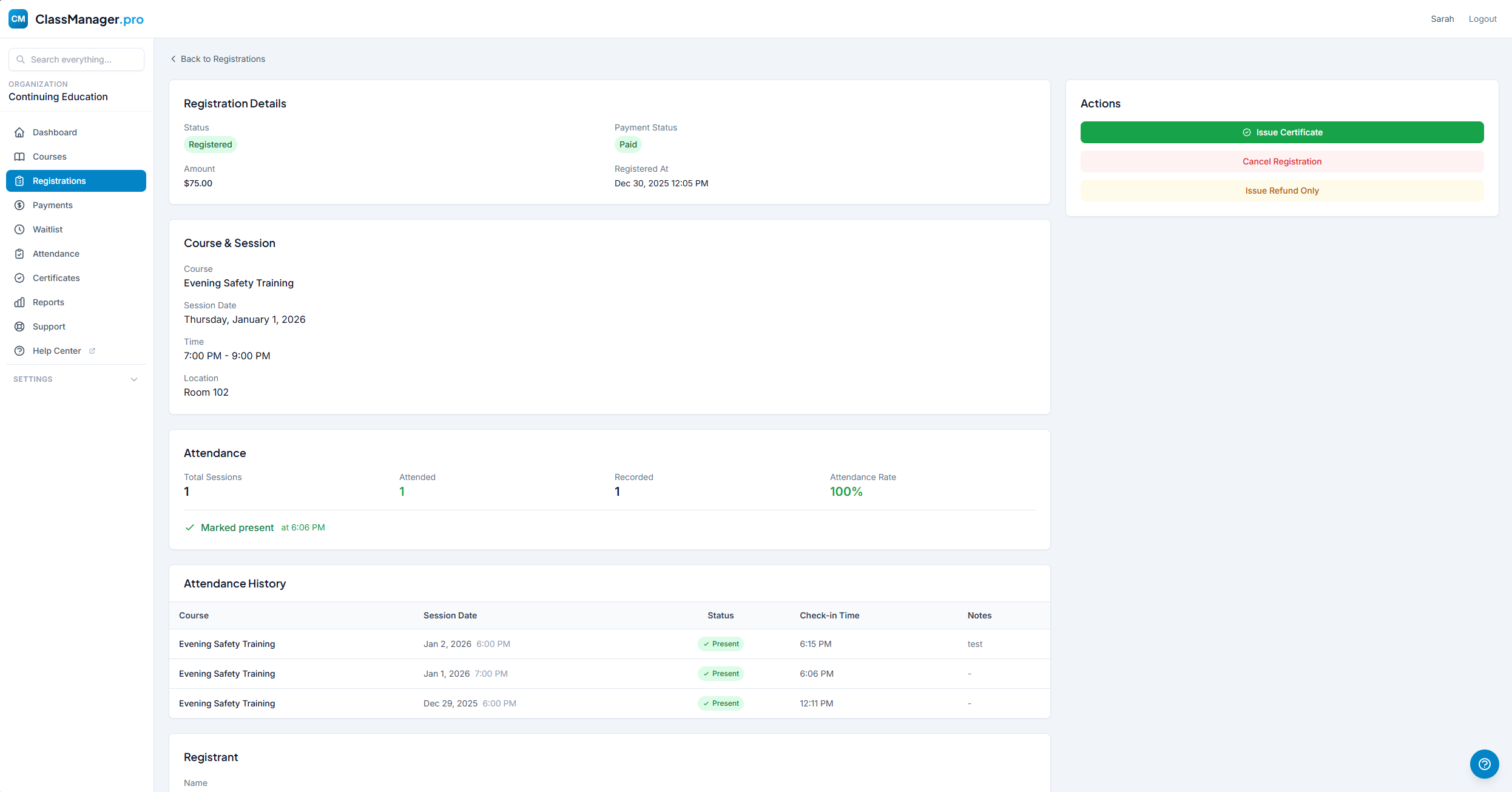Go back via the Back to Registrations chevron
The height and width of the screenshot is (792, 1512).
tap(174, 59)
